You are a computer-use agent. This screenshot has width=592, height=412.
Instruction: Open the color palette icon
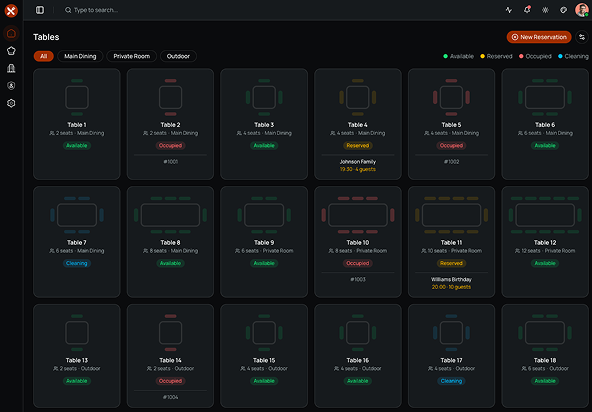pos(563,10)
